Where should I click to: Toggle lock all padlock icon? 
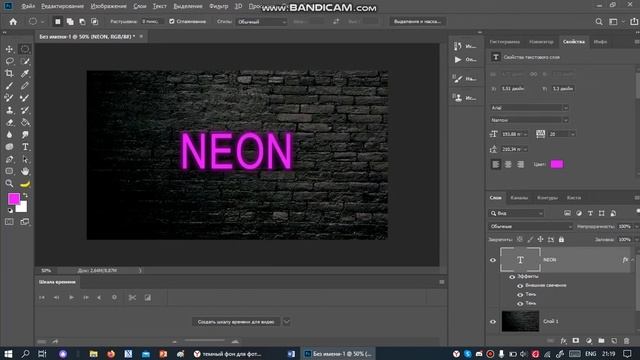pos(561,240)
